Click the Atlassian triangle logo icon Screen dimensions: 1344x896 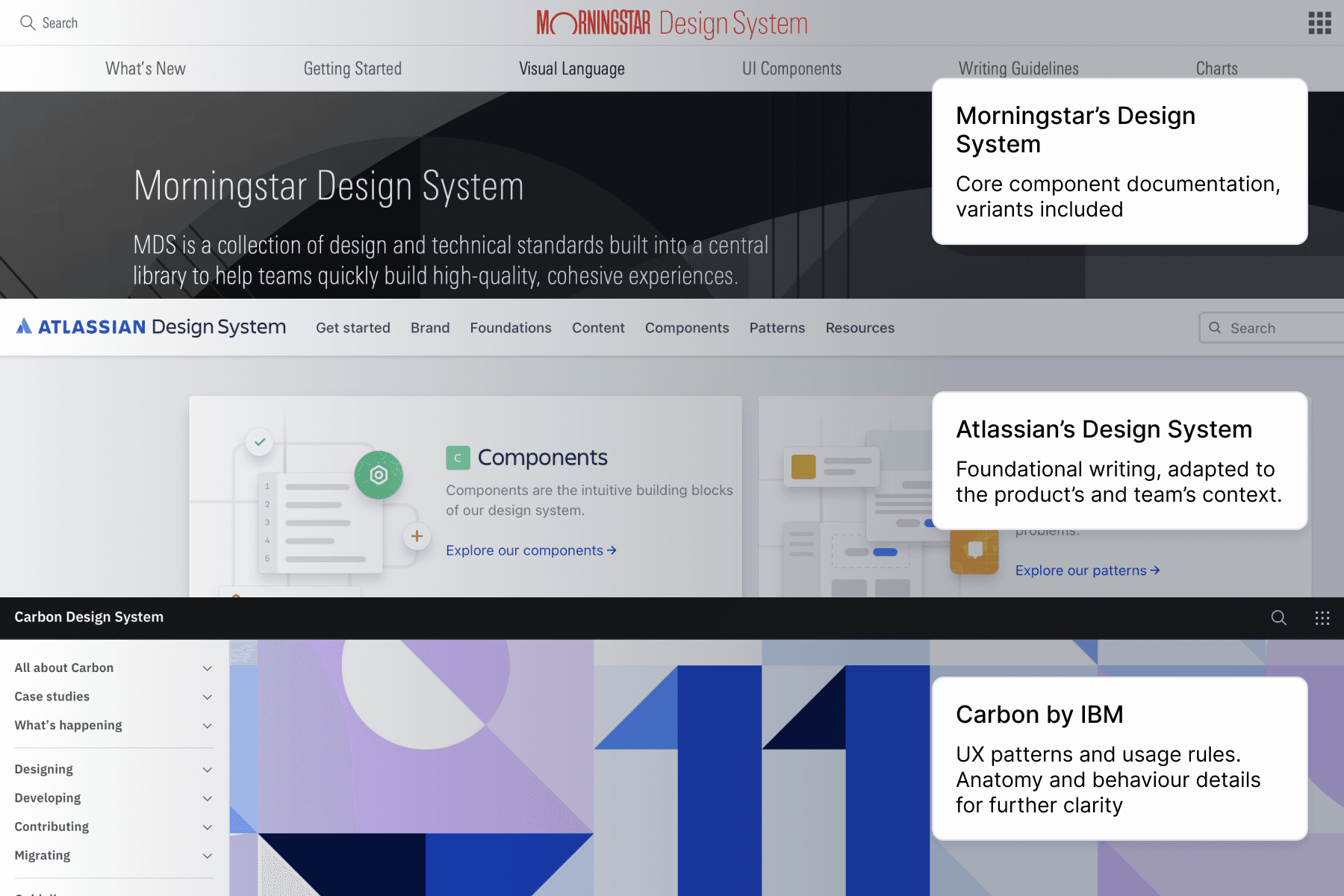pyautogui.click(x=24, y=326)
